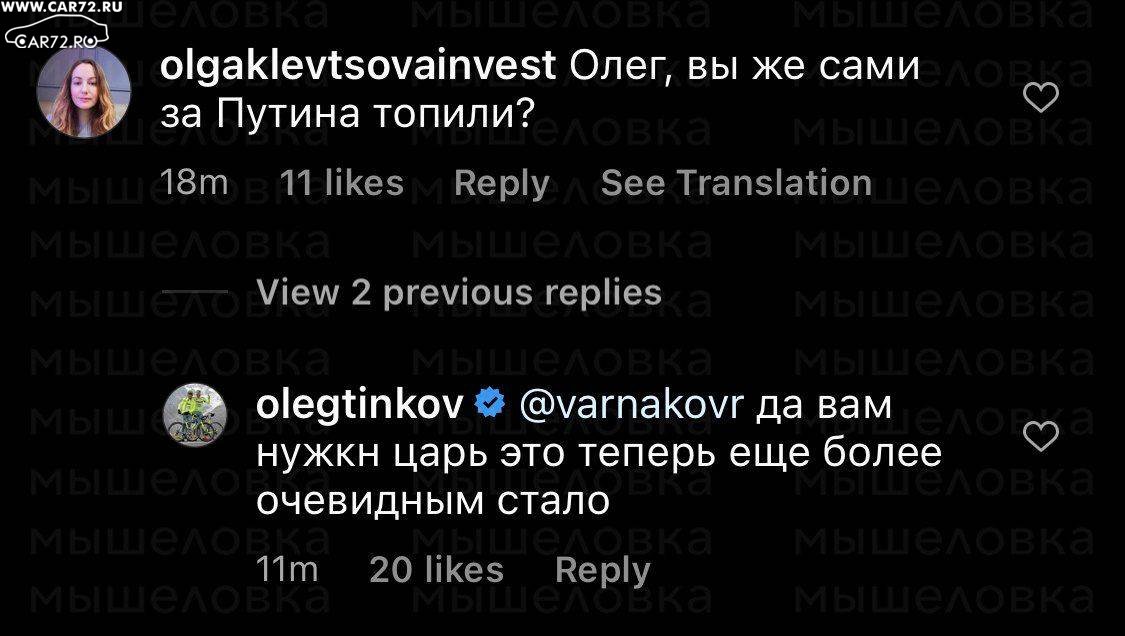Follow the @varnakovr mention
The width and height of the screenshot is (1125, 636).
point(631,405)
